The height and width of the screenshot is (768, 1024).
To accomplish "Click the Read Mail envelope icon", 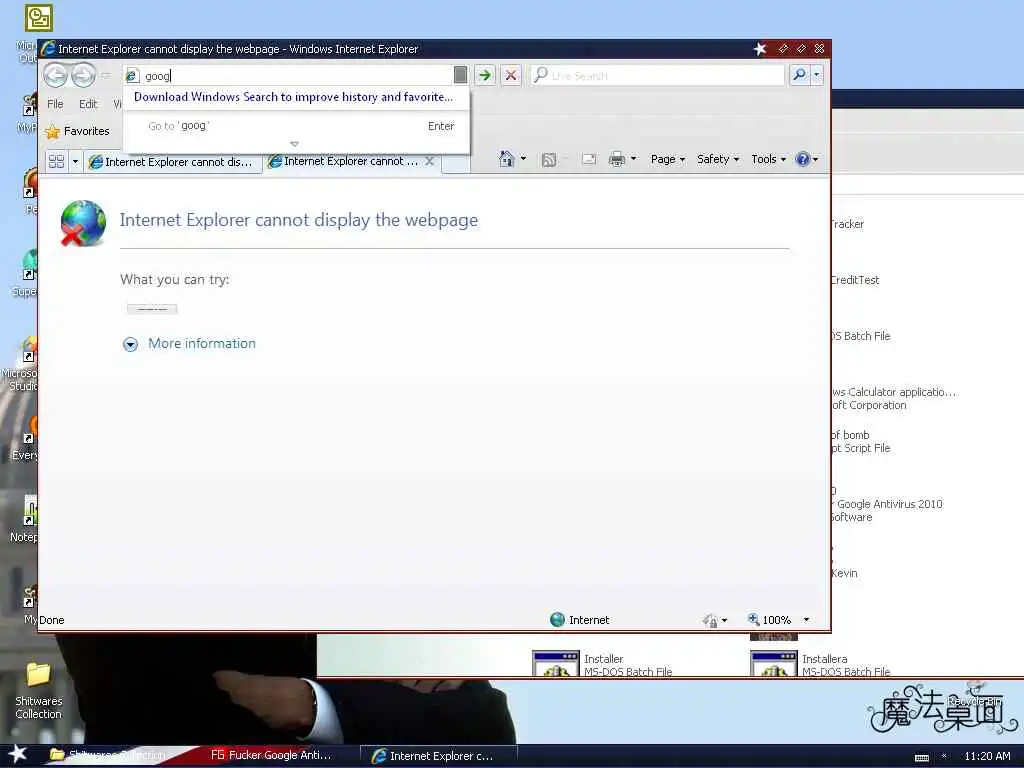I will [x=588, y=159].
